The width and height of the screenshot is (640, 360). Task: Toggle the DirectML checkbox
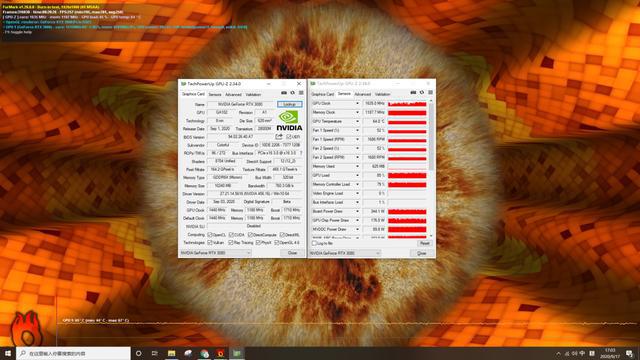pos(282,235)
